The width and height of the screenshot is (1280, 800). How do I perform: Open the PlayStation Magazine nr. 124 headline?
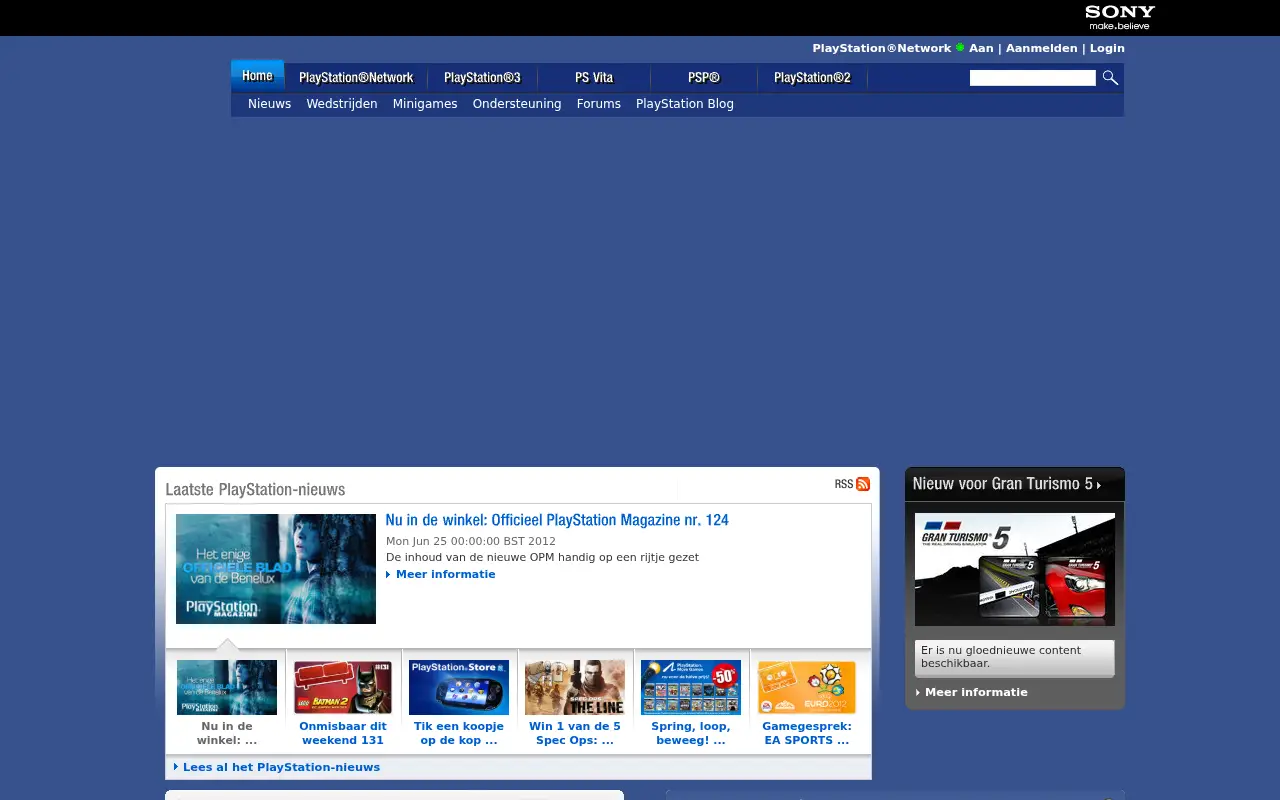pyautogui.click(x=557, y=520)
